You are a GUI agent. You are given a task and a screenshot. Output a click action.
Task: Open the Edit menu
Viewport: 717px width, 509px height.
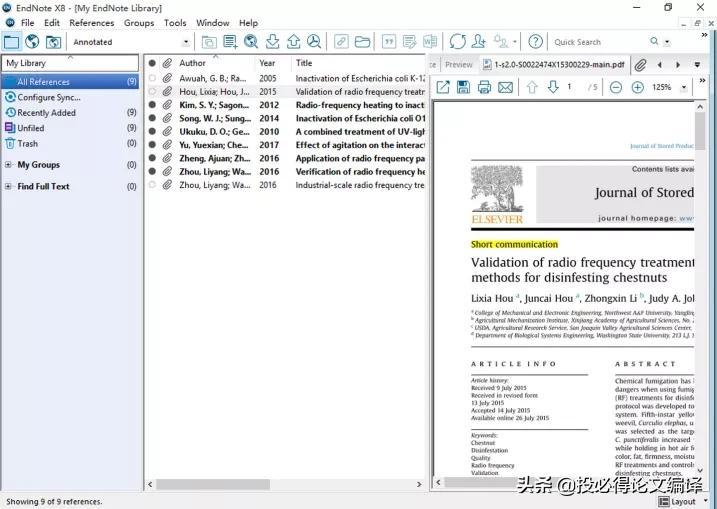point(52,23)
